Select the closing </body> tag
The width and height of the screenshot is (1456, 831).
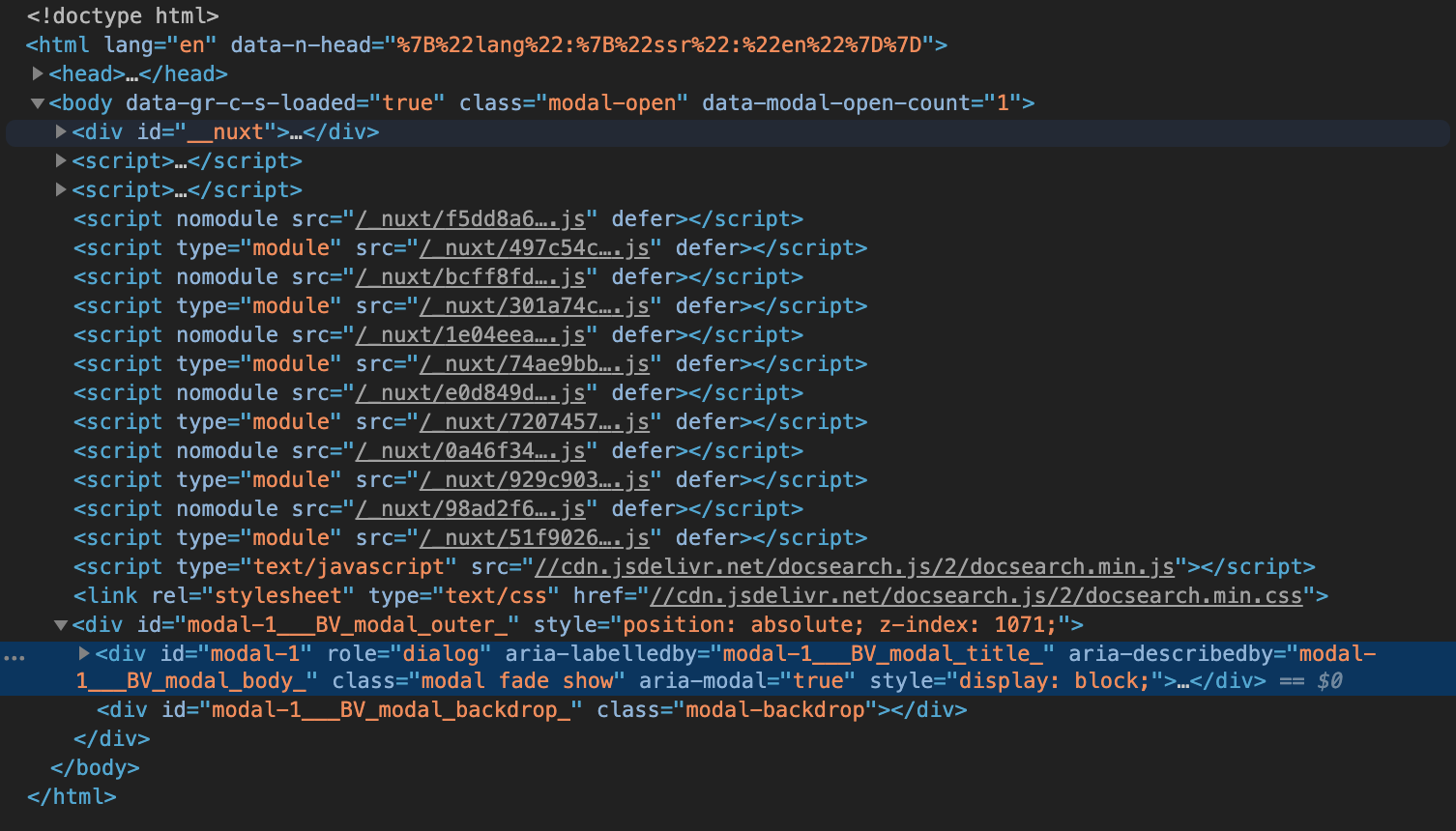click(95, 768)
